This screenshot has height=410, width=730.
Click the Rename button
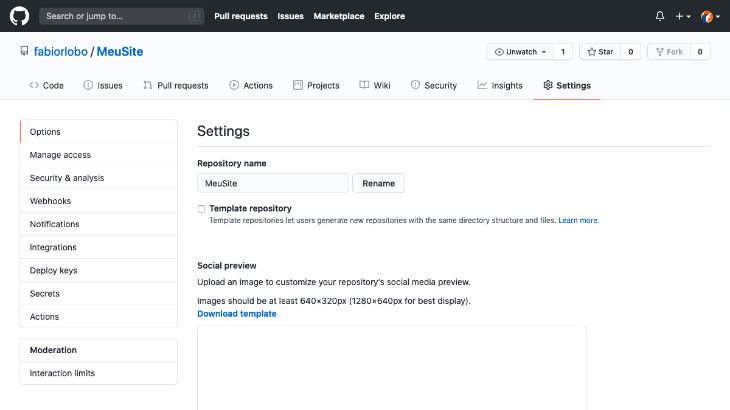pos(379,183)
